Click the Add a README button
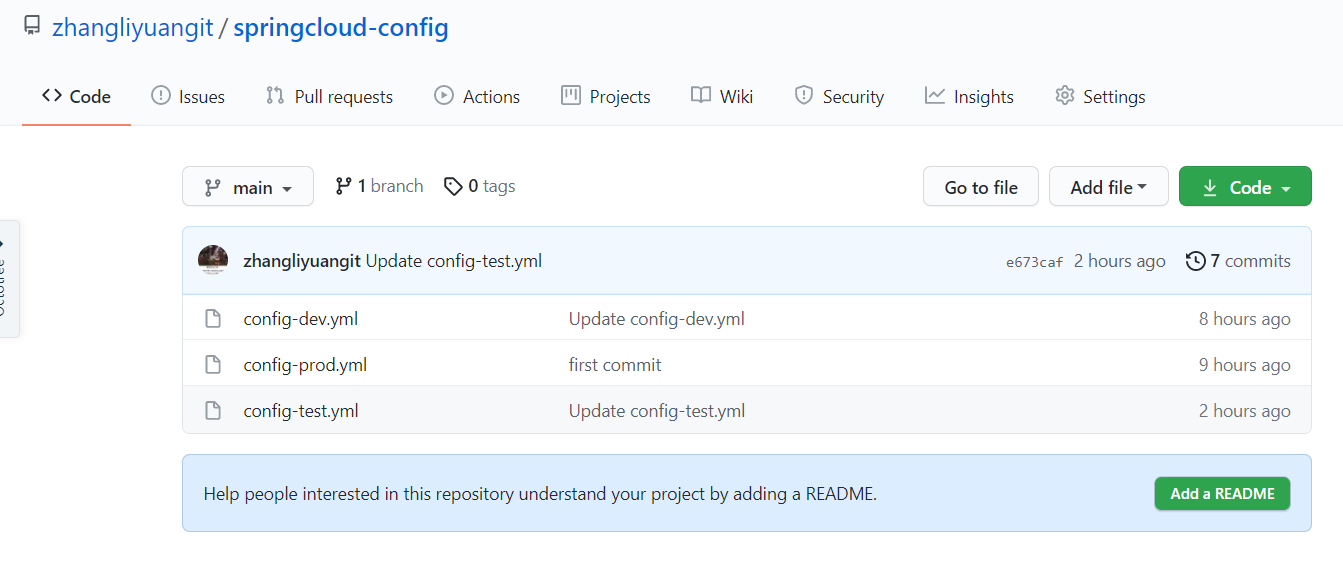The width and height of the screenshot is (1343, 573). pos(1222,493)
